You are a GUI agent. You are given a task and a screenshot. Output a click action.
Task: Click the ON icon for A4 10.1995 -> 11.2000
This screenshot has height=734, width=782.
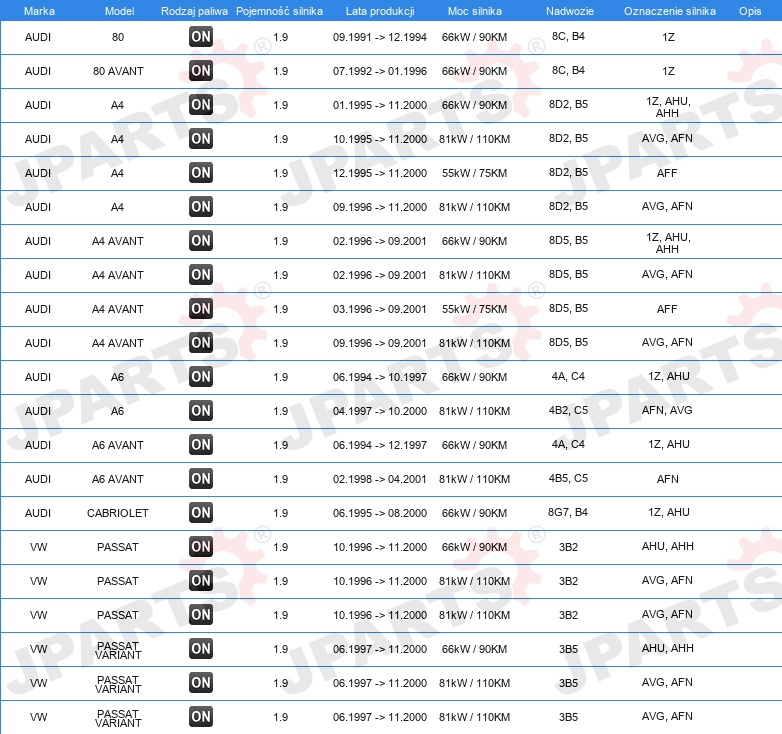point(201,139)
